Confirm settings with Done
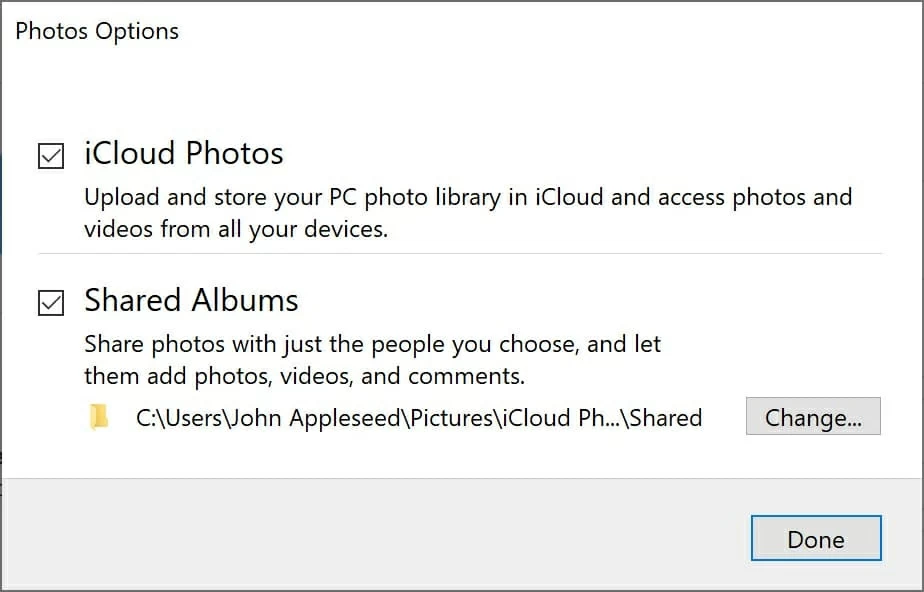924x592 pixels. tap(815, 538)
